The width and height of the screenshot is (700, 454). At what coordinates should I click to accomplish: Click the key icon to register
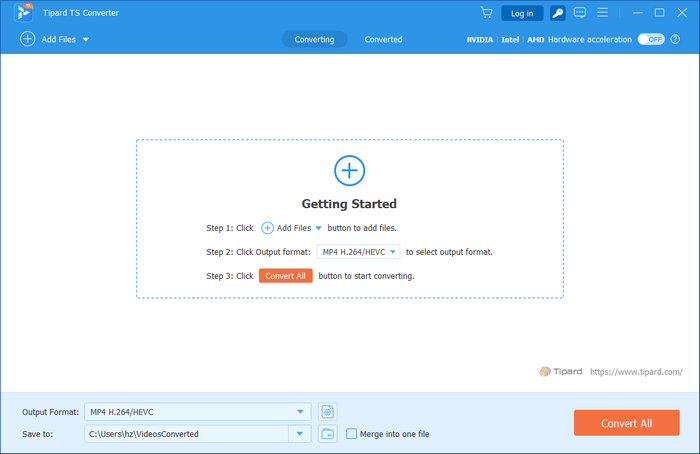click(x=557, y=13)
